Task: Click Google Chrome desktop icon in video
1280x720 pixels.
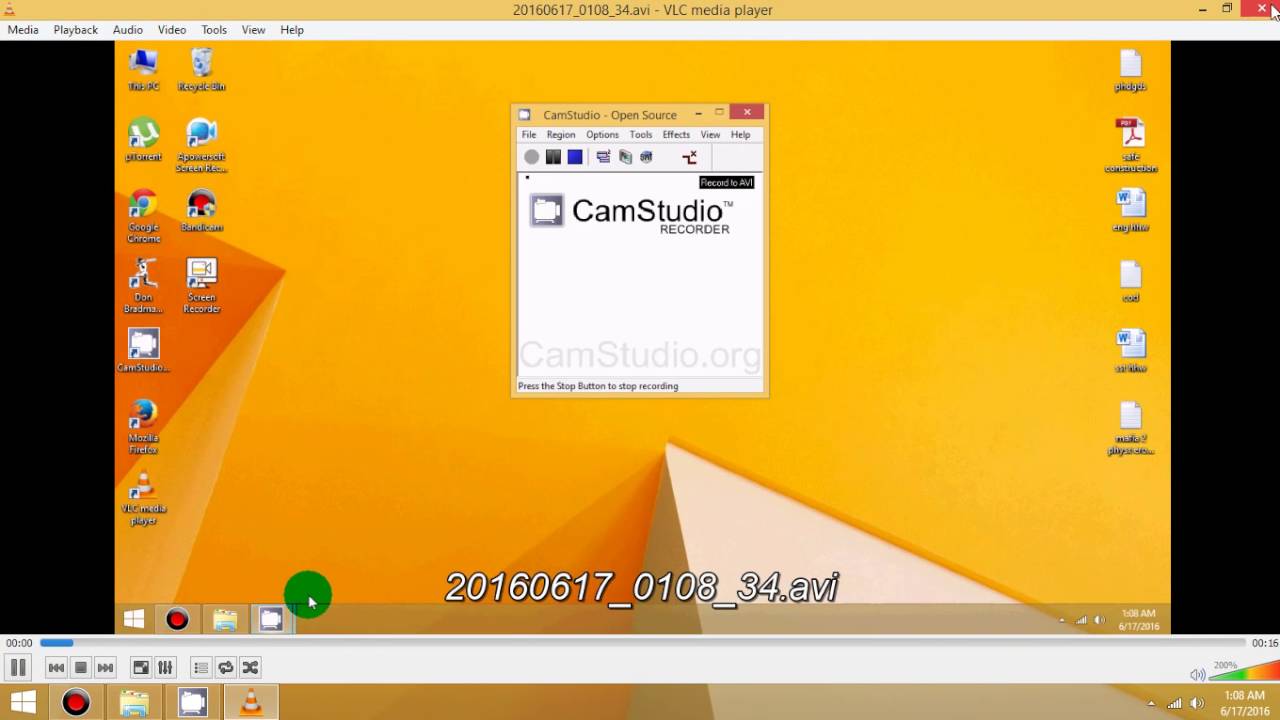Action: 143,216
